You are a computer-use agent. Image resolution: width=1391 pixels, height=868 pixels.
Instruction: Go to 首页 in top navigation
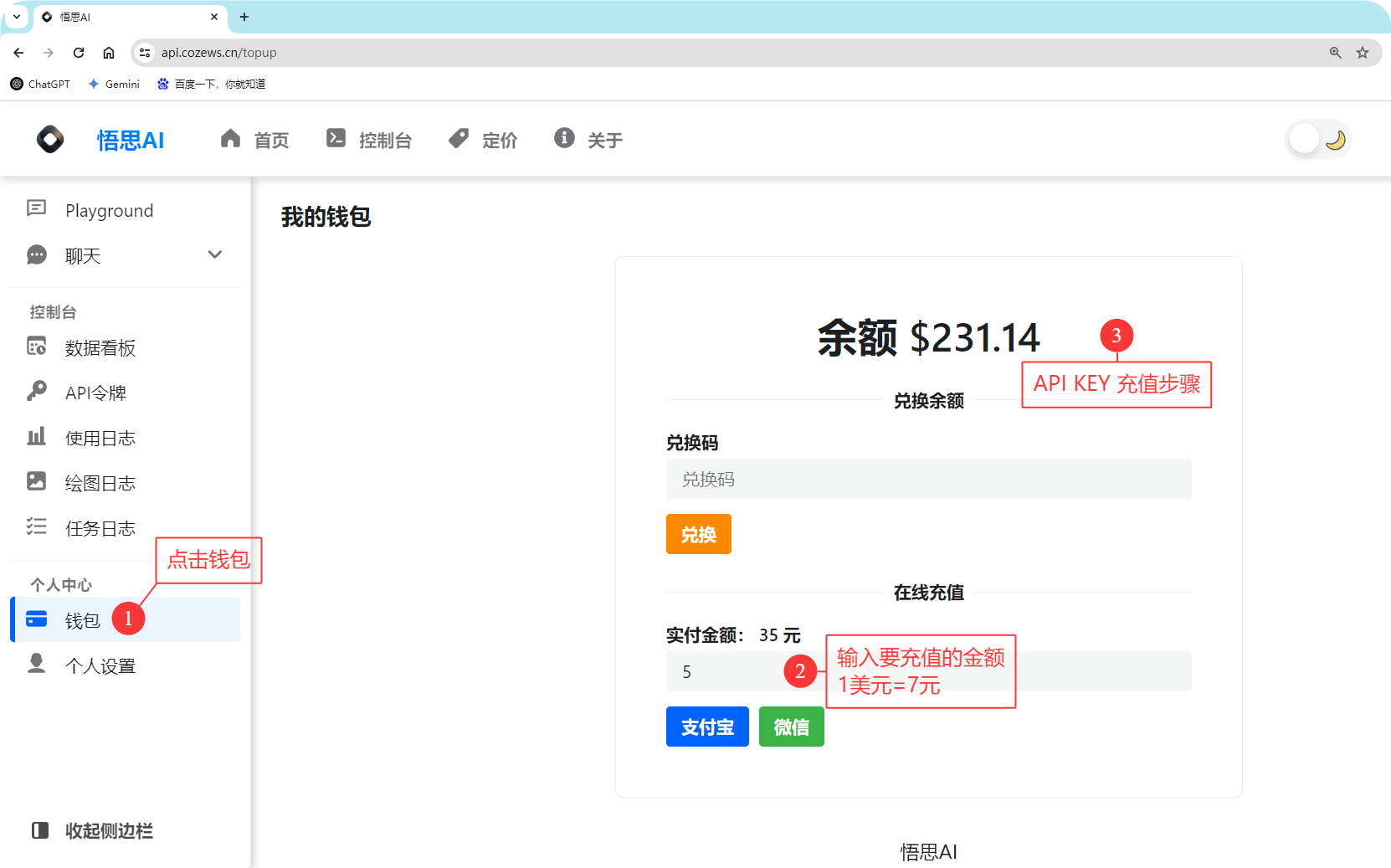click(255, 140)
